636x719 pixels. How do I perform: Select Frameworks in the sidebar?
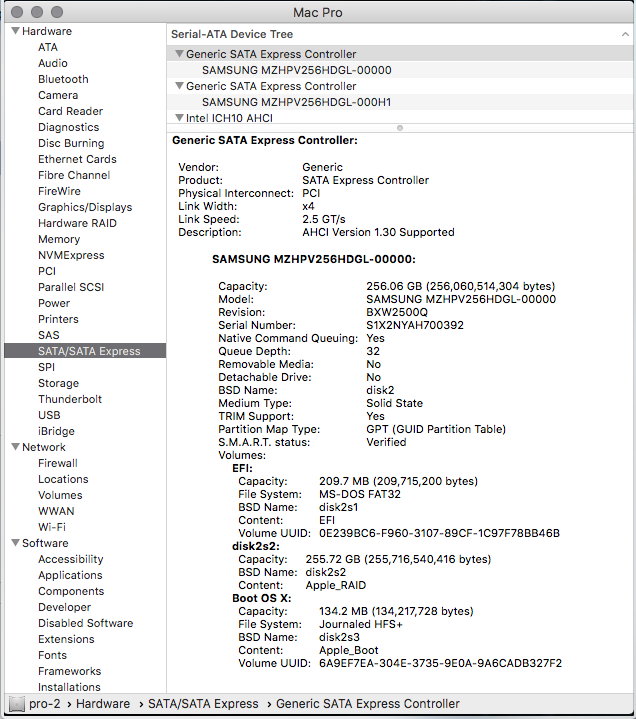pos(69,671)
